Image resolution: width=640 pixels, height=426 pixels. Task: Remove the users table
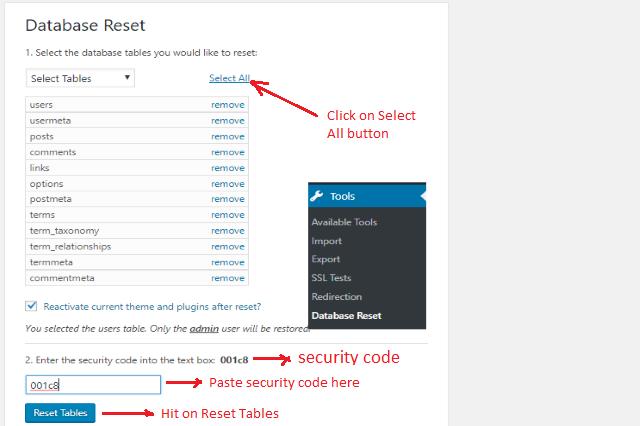coord(228,105)
